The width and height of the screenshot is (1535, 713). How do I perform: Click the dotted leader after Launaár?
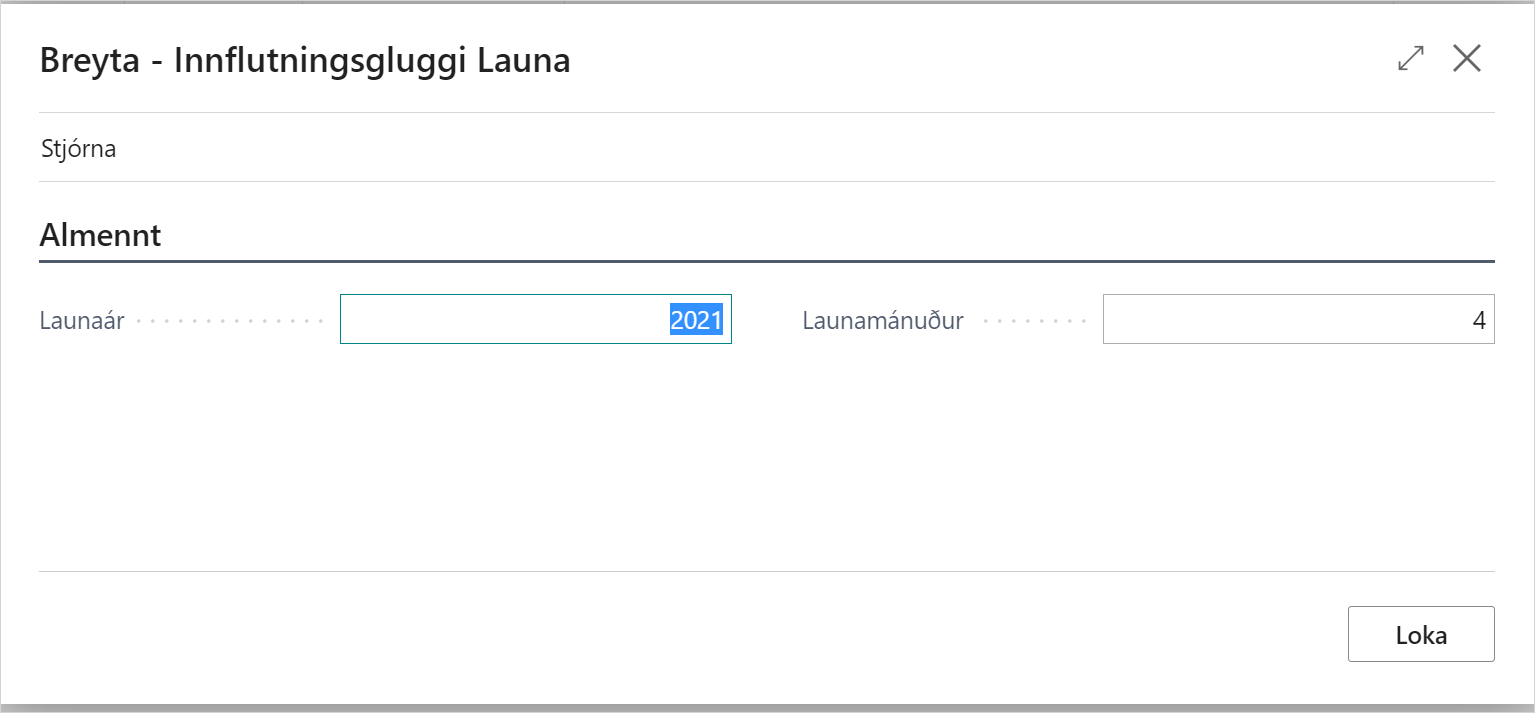coord(230,322)
